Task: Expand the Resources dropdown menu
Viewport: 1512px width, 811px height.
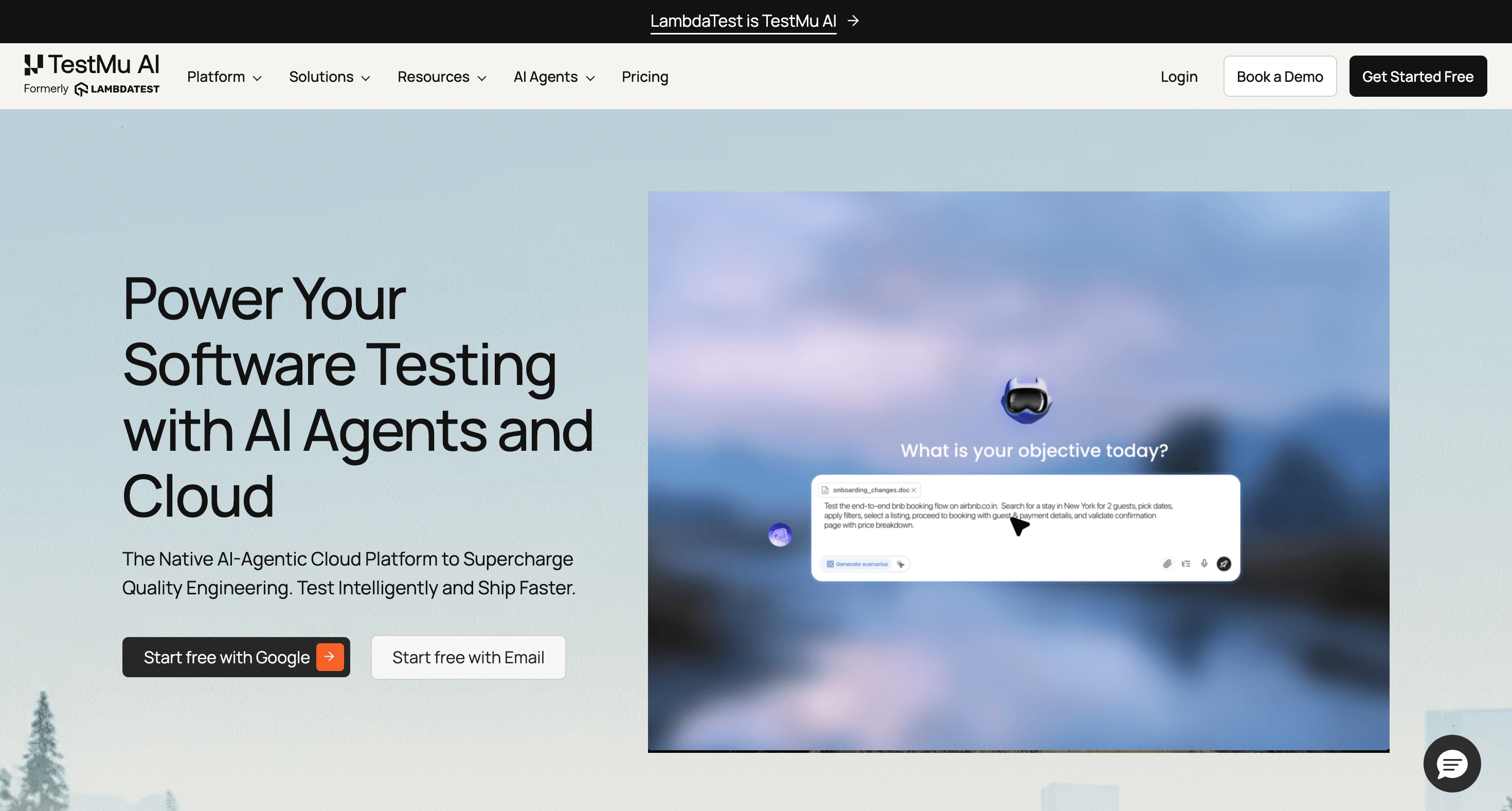Action: tap(442, 77)
